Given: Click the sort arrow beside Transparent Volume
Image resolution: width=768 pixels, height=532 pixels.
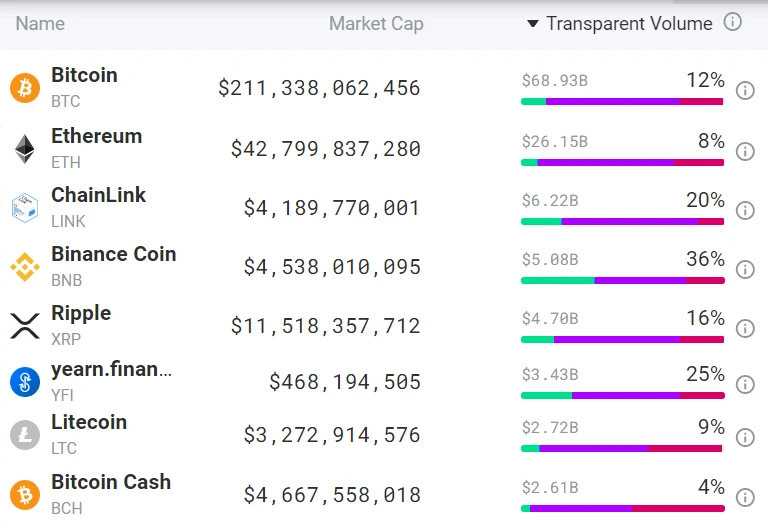Looking at the screenshot, I should (533, 24).
